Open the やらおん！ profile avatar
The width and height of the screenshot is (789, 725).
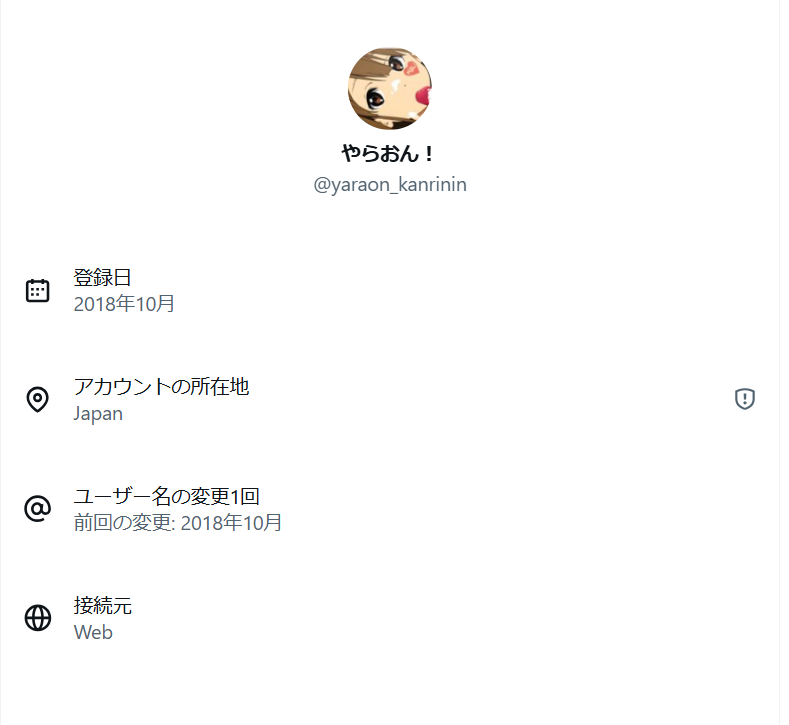(x=390, y=88)
